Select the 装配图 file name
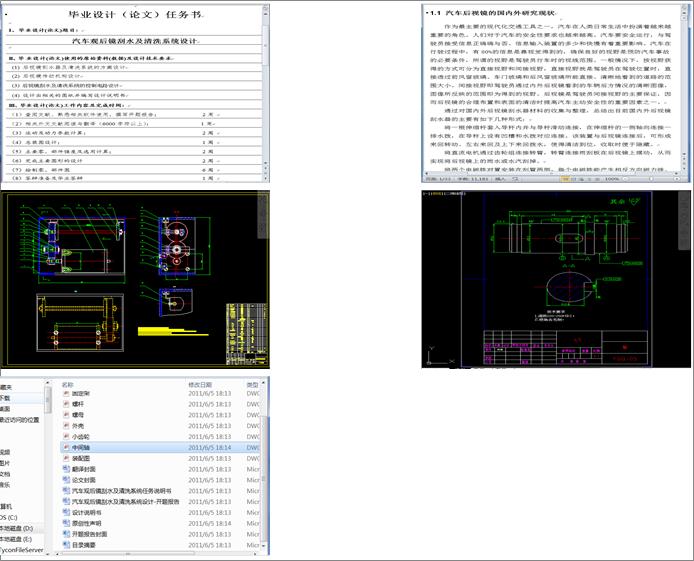694x561 pixels. (81, 458)
